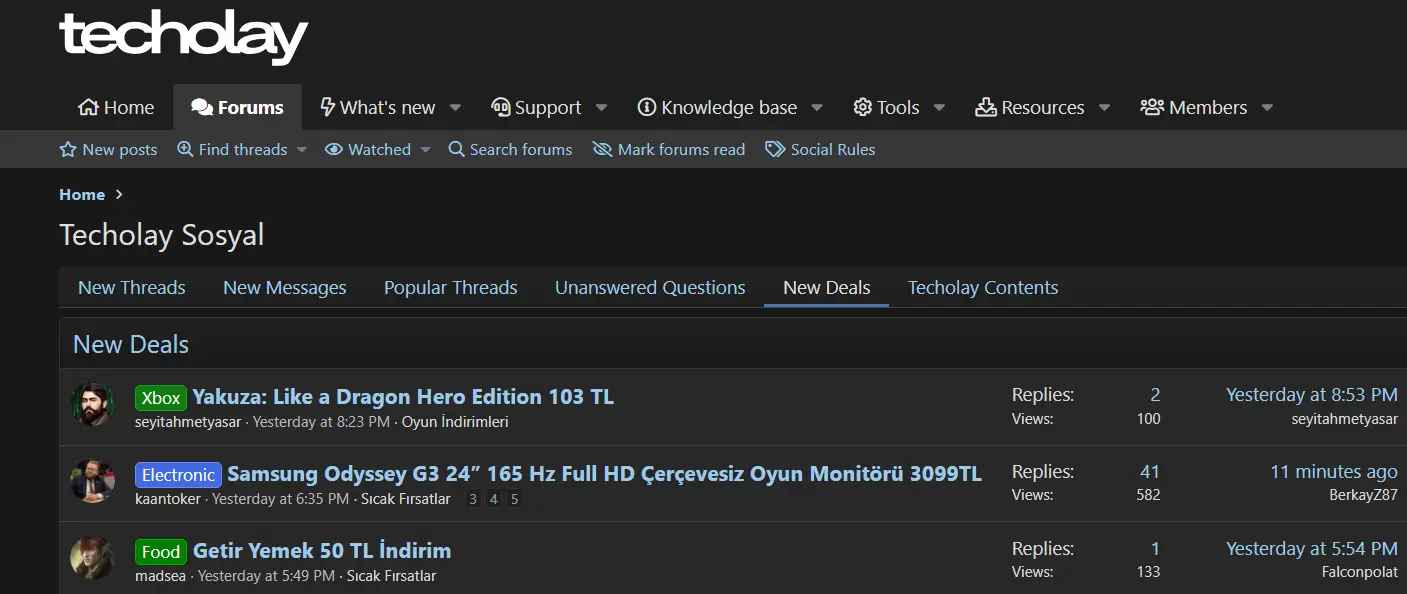Click the 'Yesterday at 5:49 PM' thread date

coord(266,576)
